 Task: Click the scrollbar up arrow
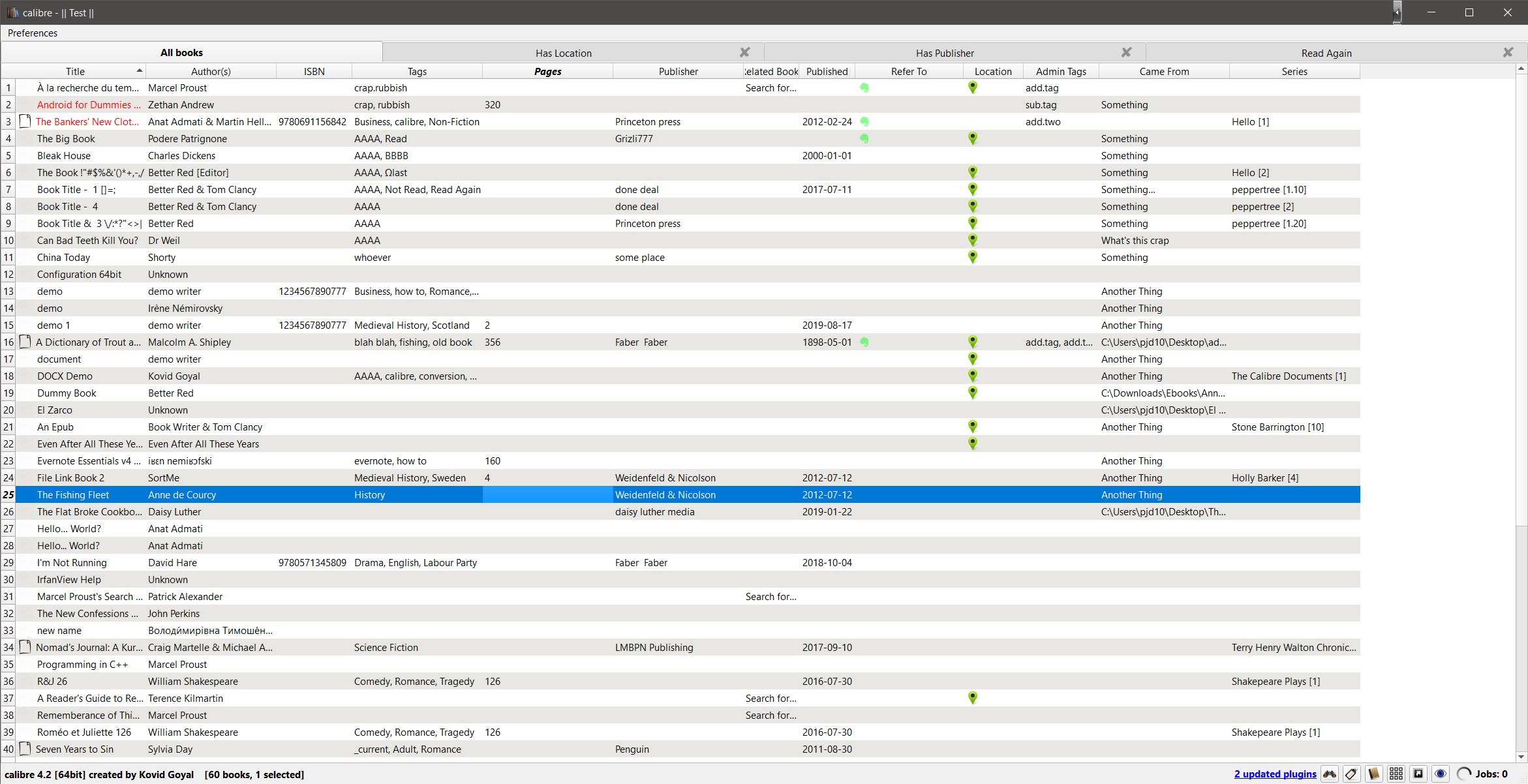[1521, 68]
